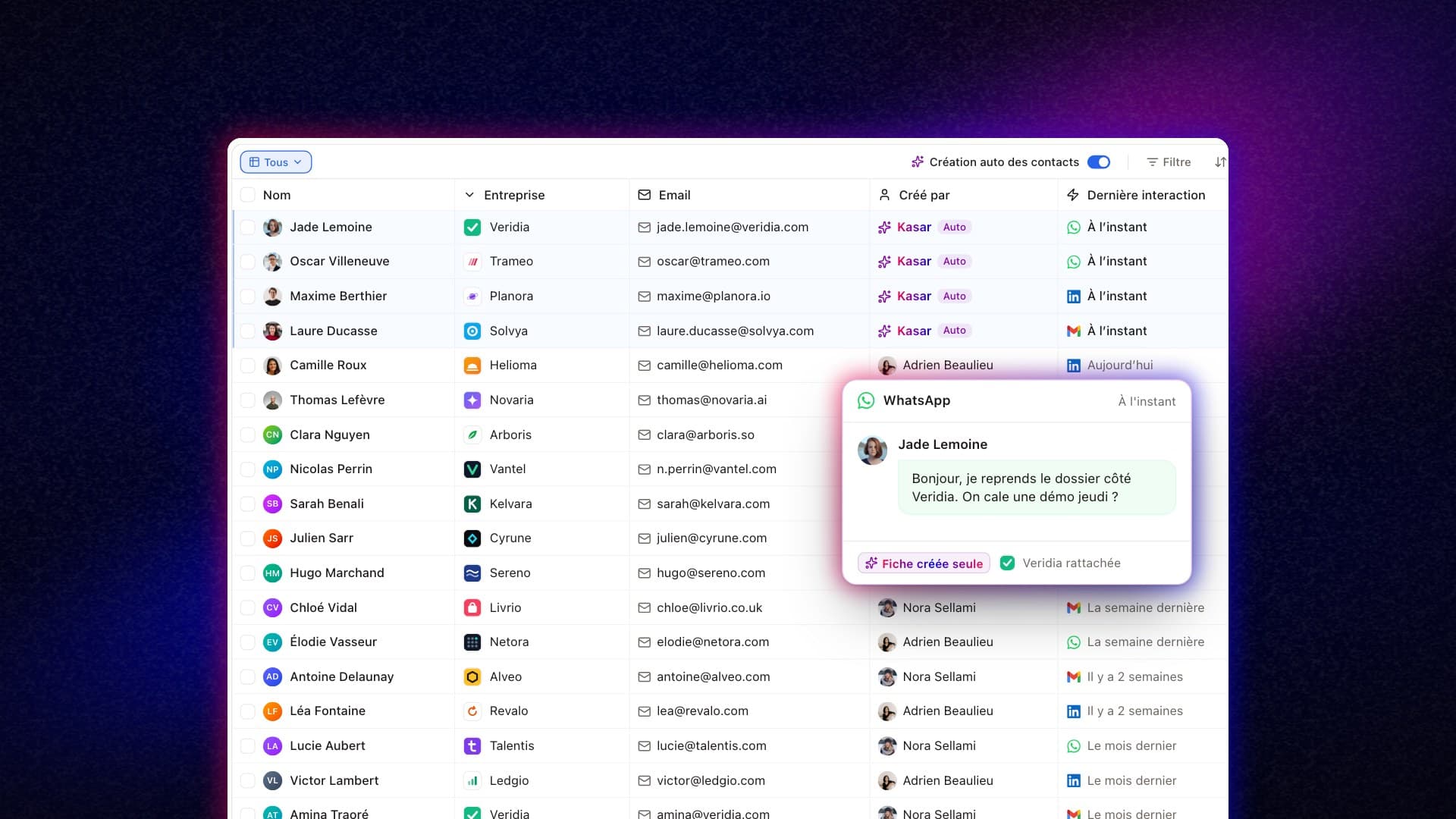Click the Trameo company logo icon
1456x819 pixels.
[x=472, y=262]
